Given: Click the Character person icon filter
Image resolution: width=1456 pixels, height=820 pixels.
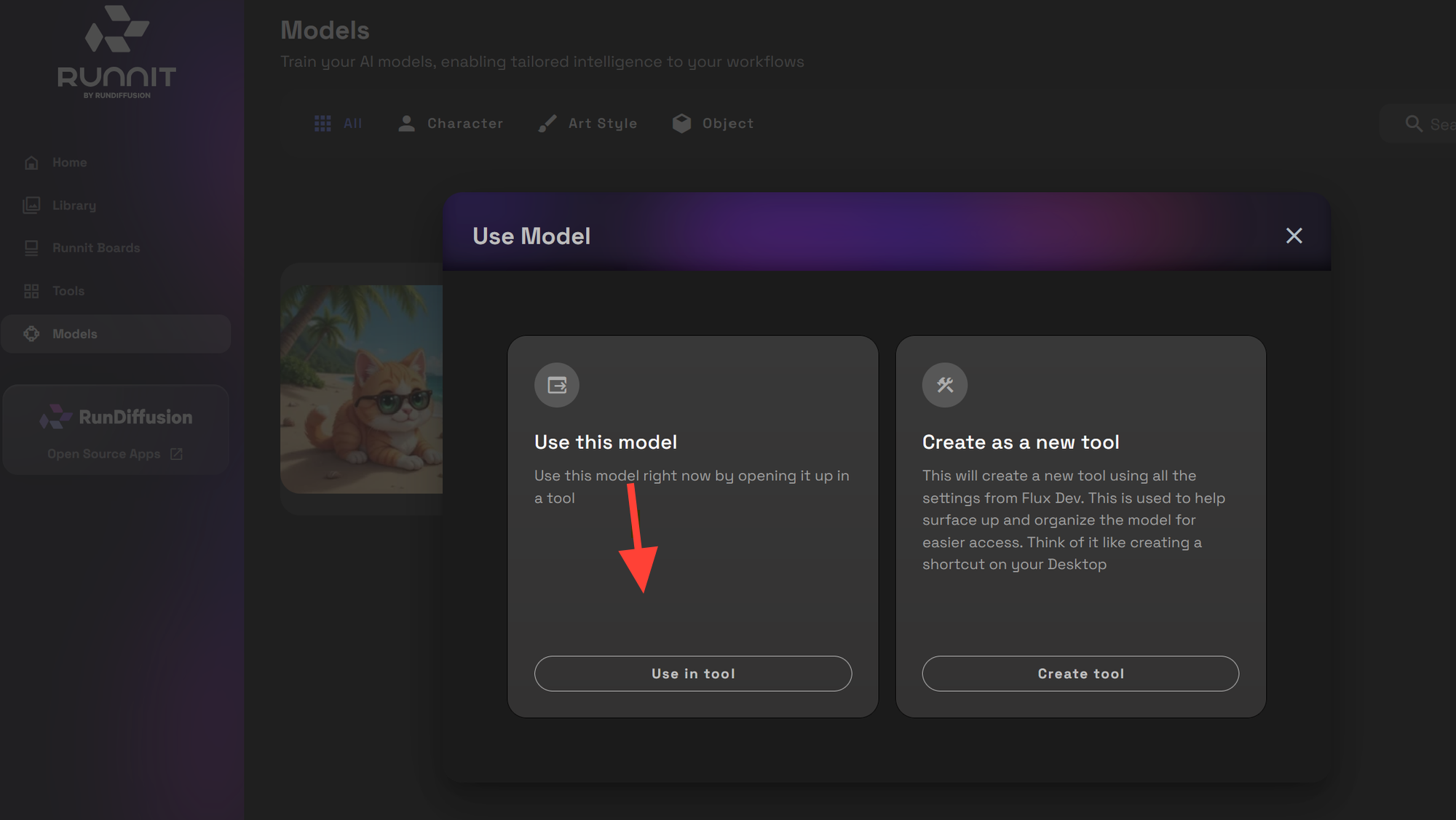Looking at the screenshot, I should click(x=405, y=123).
